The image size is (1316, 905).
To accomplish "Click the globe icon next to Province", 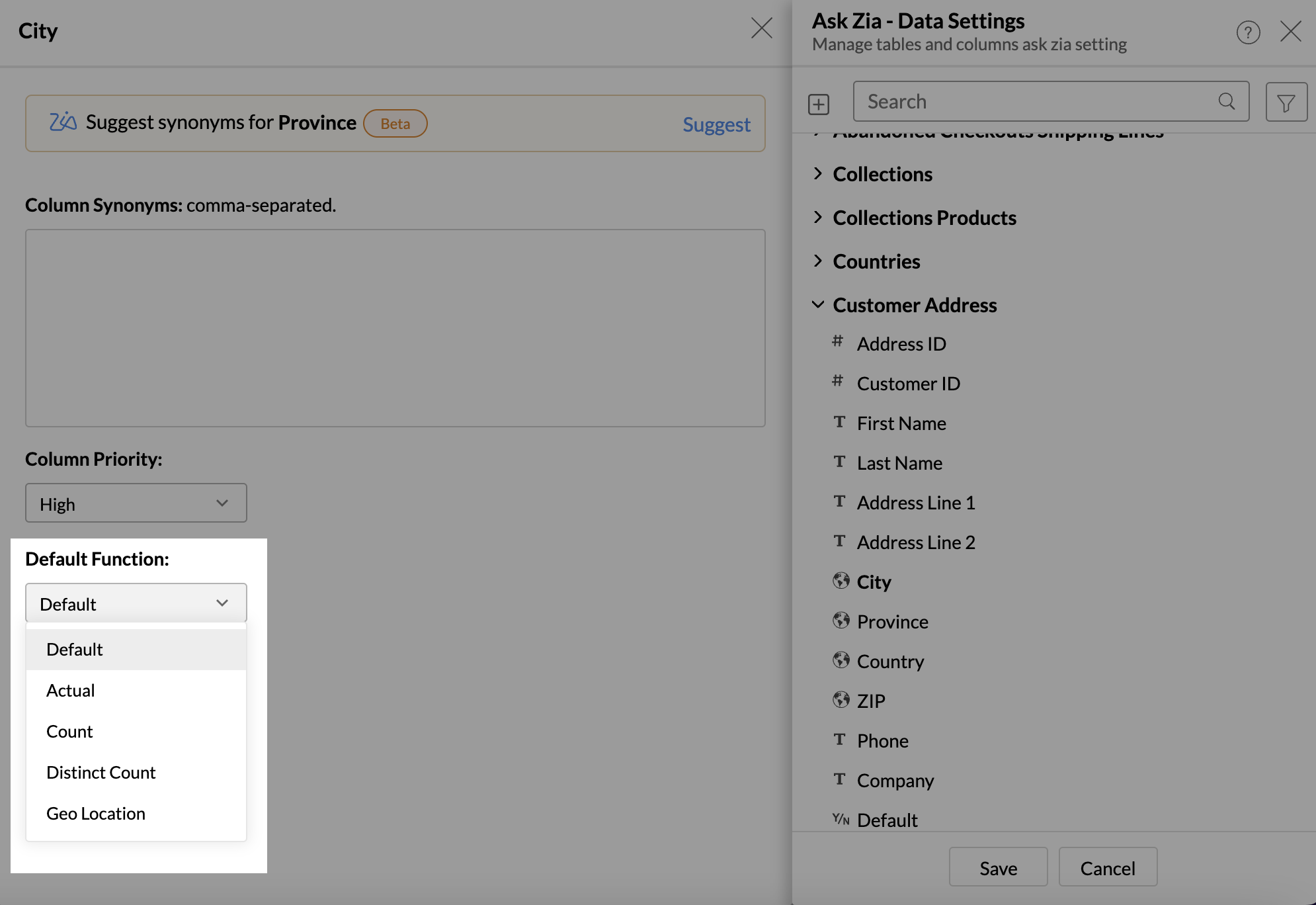I will coord(841,621).
